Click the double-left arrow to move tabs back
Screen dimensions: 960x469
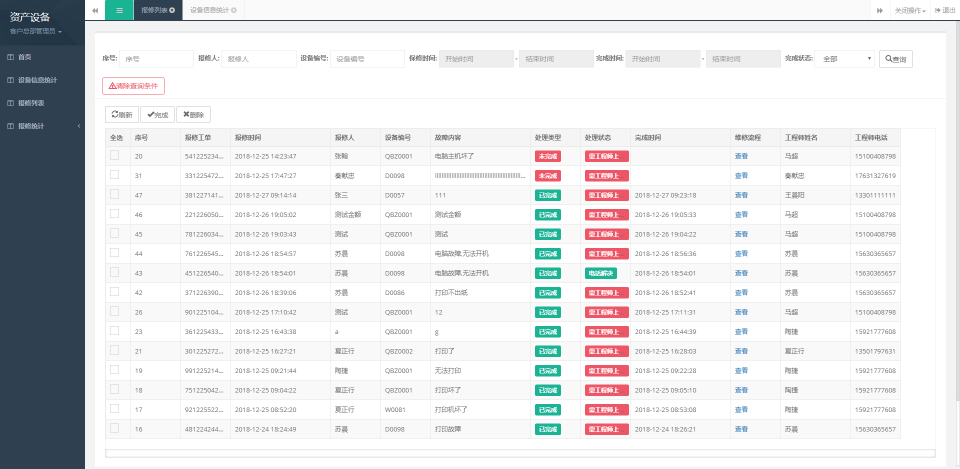95,10
